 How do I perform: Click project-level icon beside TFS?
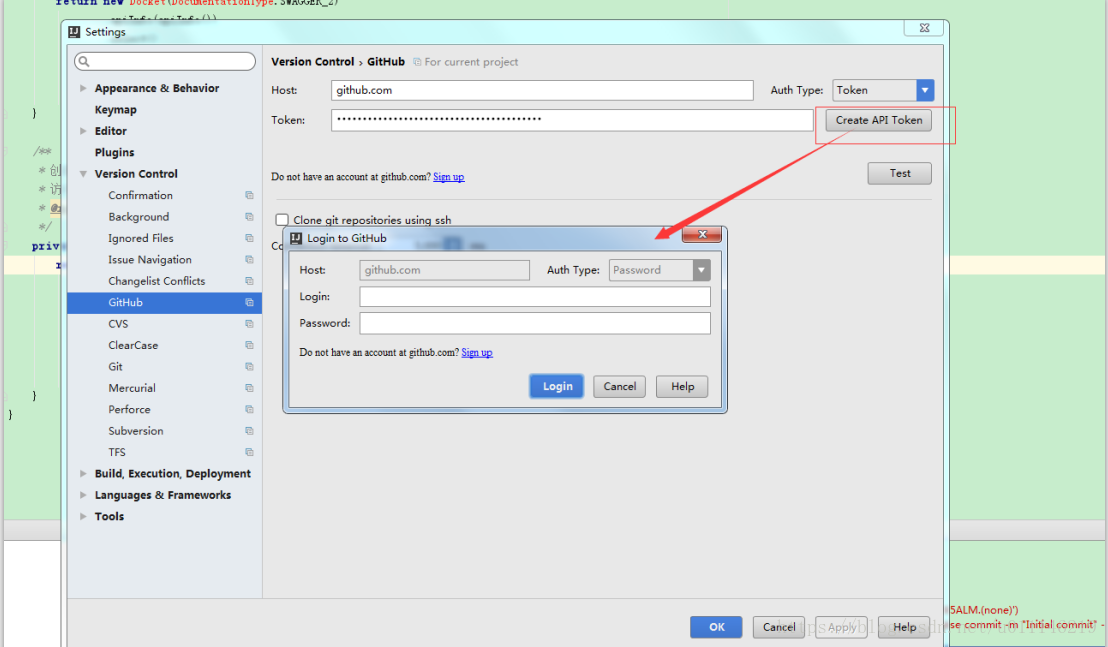(x=249, y=452)
